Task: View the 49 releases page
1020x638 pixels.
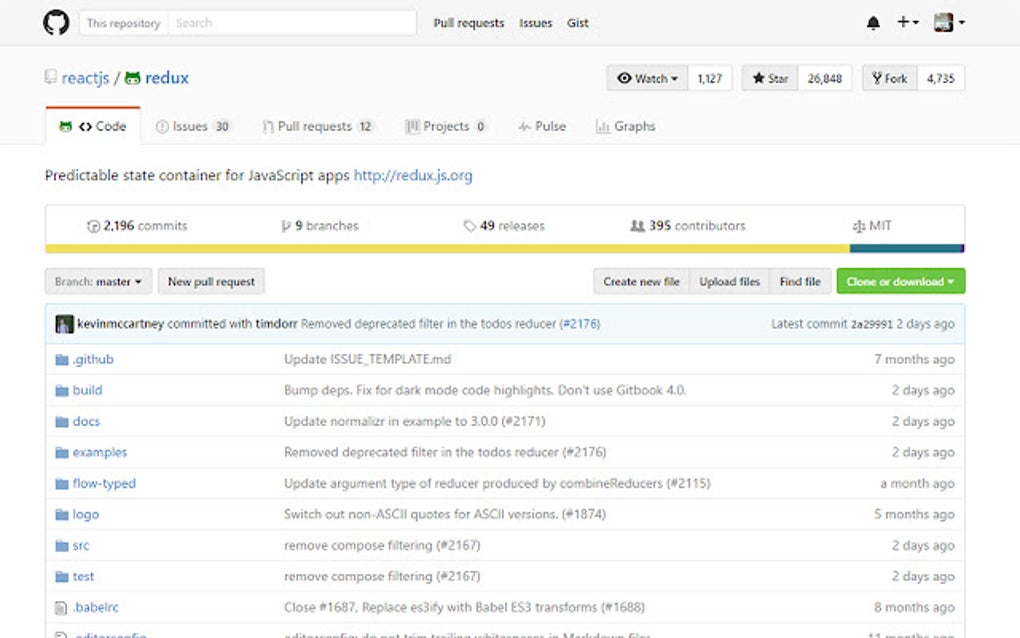Action: point(504,226)
